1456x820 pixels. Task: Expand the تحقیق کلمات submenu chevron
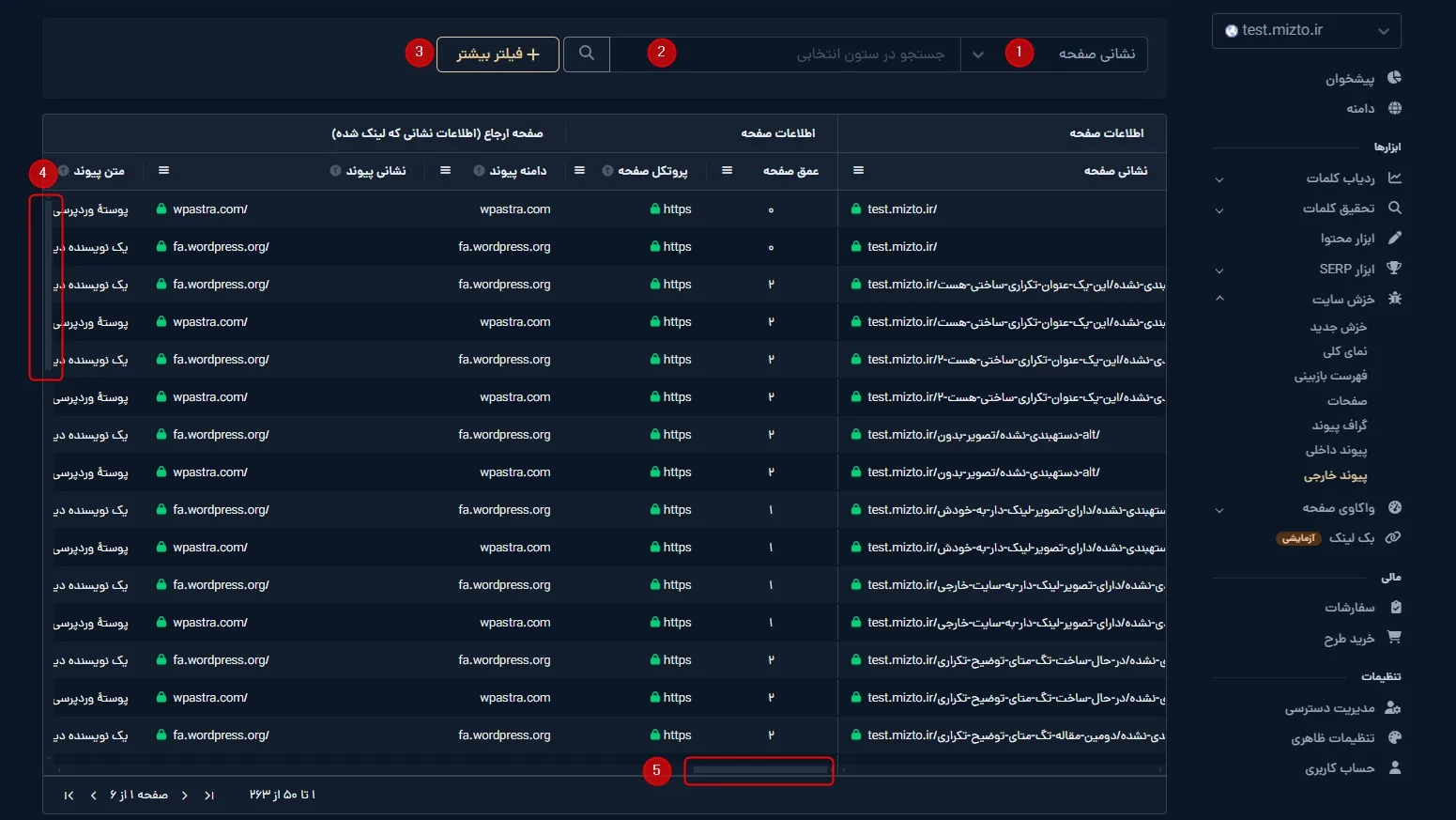[x=1219, y=209]
